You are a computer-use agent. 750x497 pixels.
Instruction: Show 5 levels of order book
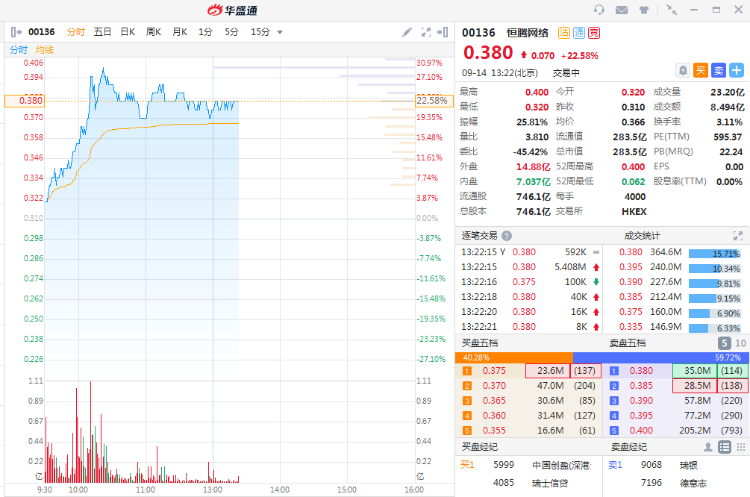[724, 343]
